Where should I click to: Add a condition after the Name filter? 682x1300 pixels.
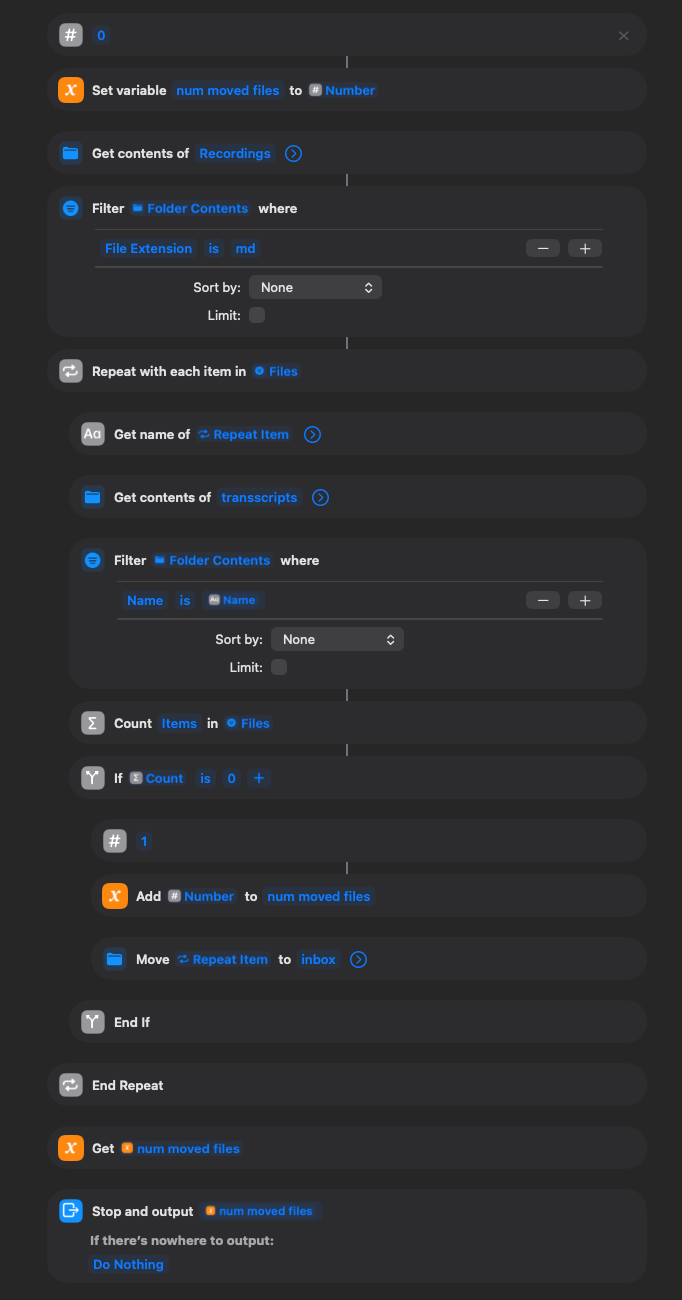click(x=585, y=600)
